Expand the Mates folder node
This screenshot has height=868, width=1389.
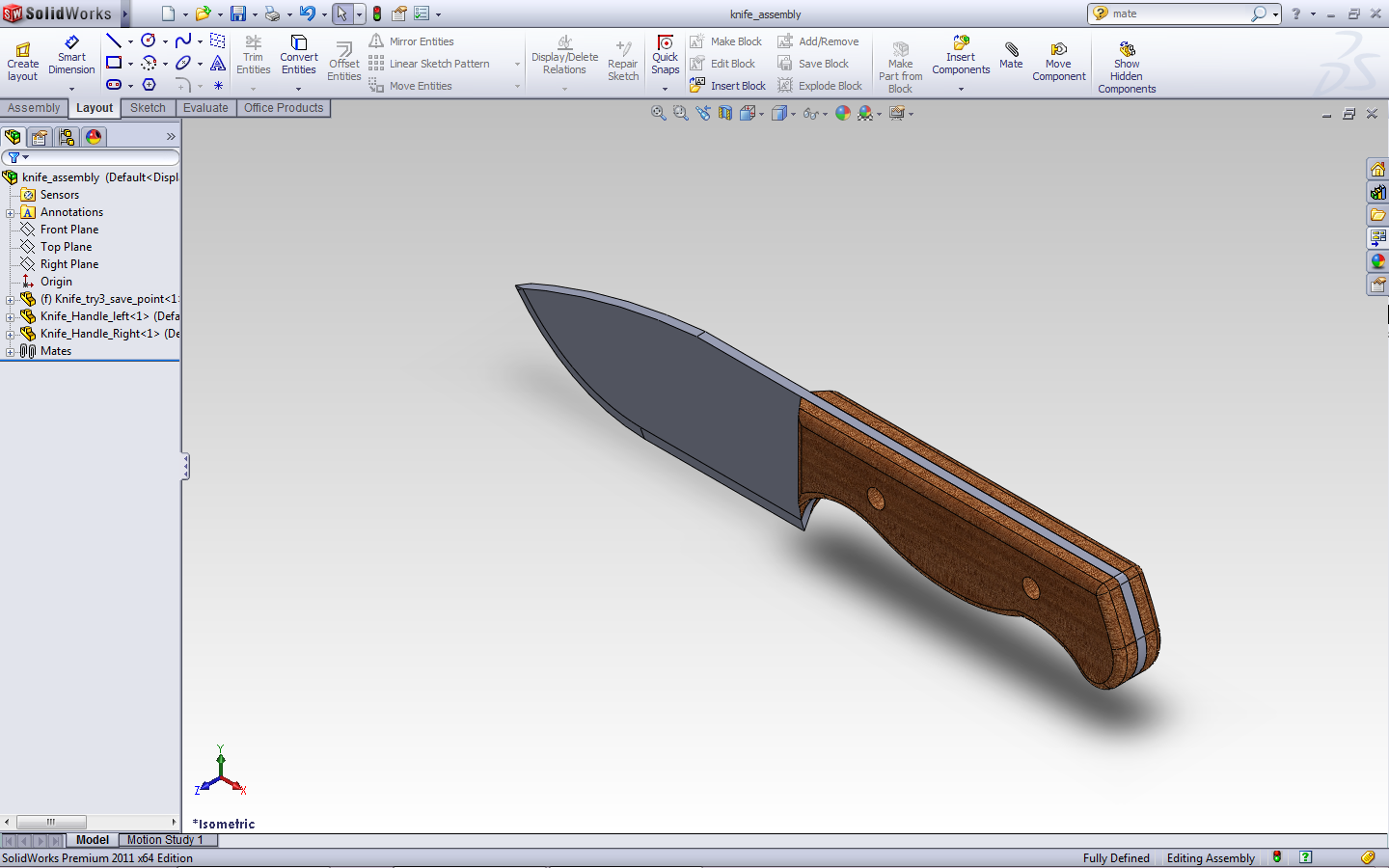[x=11, y=352]
